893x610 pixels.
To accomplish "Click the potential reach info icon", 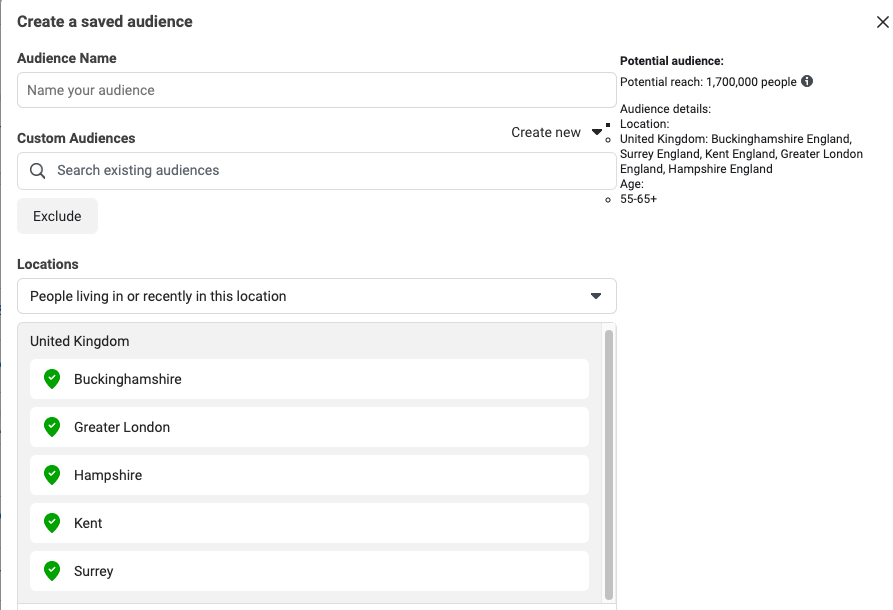I will click(807, 81).
